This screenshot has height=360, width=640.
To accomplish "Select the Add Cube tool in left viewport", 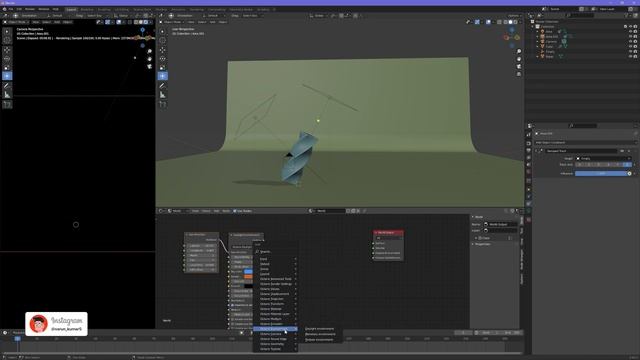I will [x=7, y=105].
